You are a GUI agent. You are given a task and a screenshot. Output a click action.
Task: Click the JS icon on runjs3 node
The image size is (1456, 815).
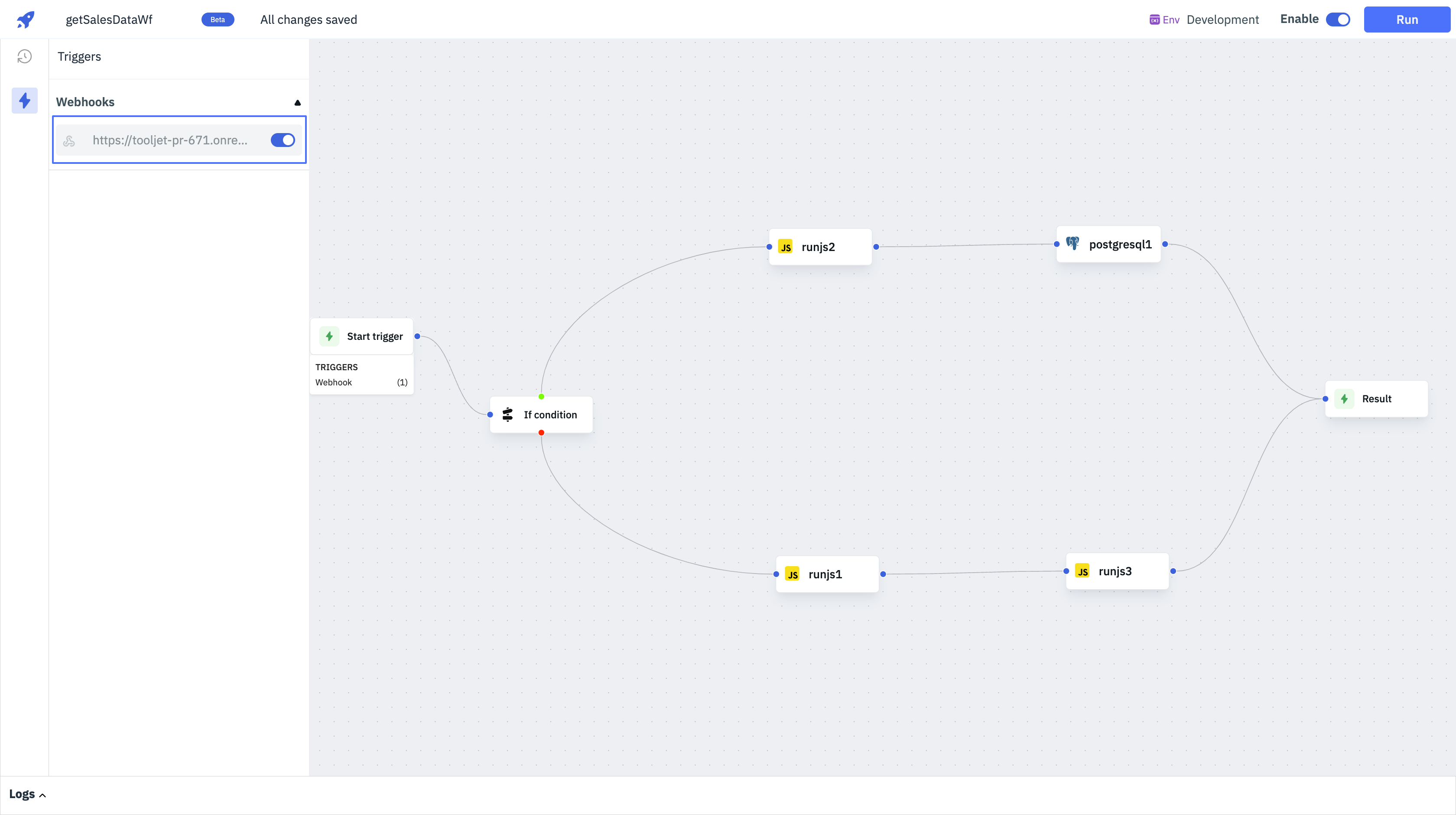click(1082, 571)
